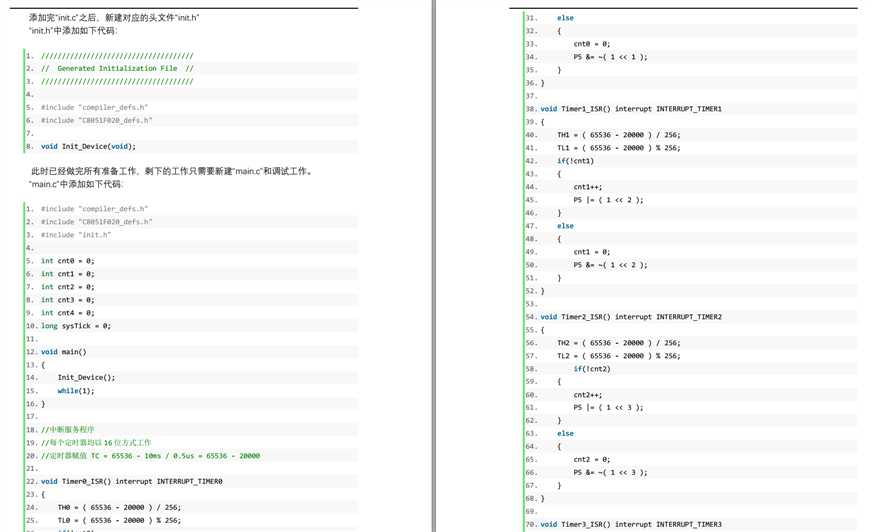
Task: Click "void Timer0_ISR() interrupt INTERRUPT_TIMER0"
Action: 132,482
